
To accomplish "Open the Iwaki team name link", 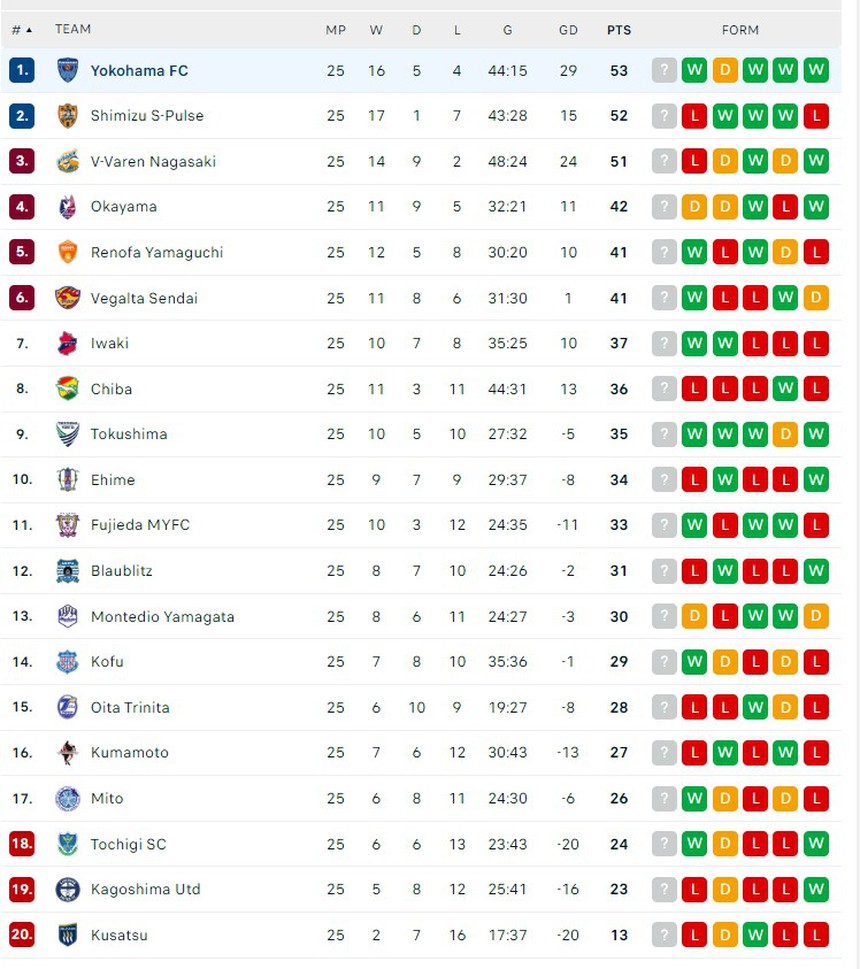I will (x=109, y=343).
